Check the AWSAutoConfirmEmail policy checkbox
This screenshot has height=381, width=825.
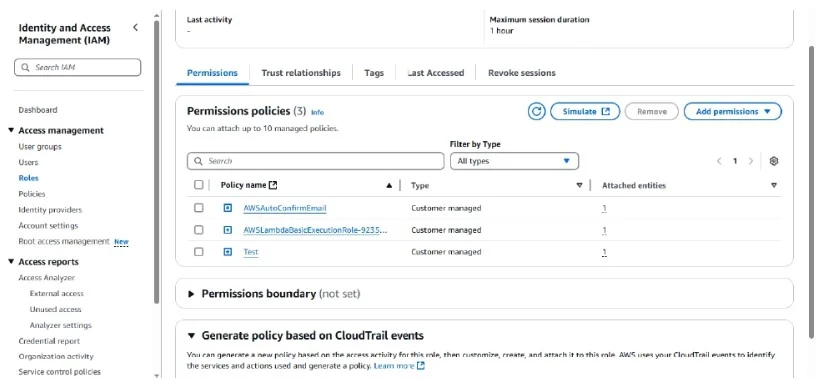click(198, 208)
